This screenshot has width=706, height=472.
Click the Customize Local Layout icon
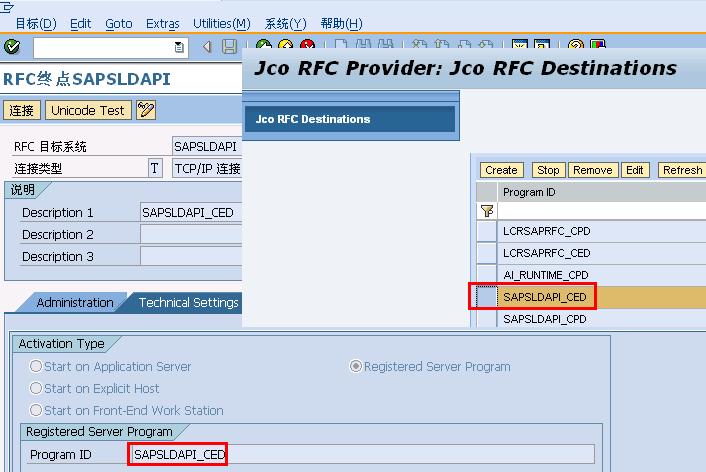pyautogui.click(x=598, y=44)
